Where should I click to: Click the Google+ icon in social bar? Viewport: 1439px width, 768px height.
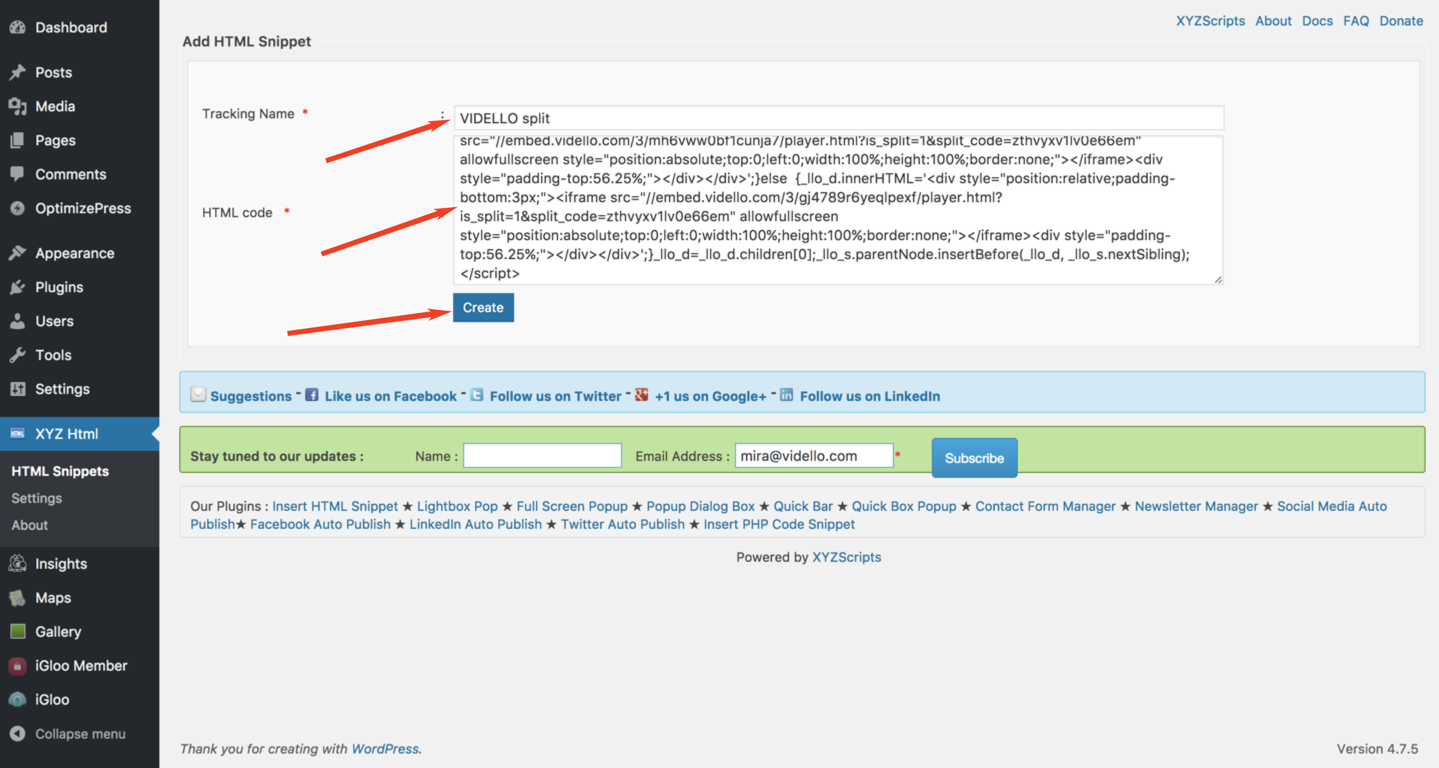click(x=642, y=395)
